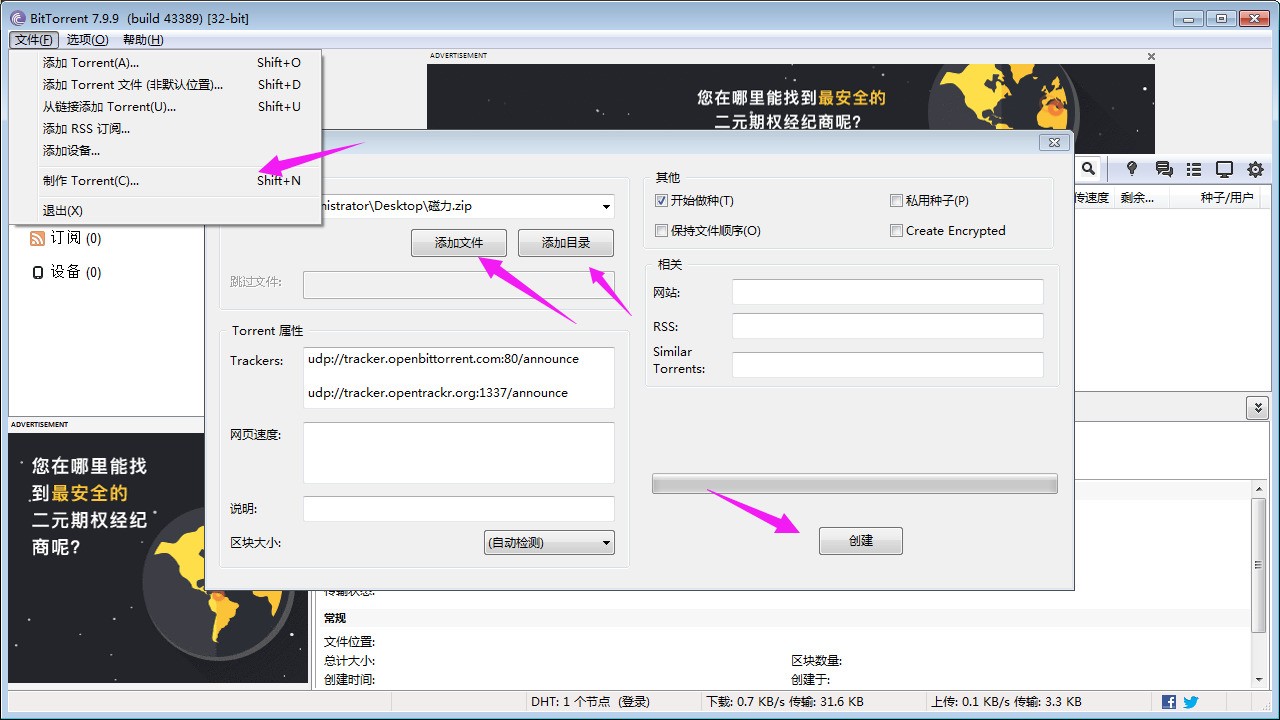
Task: Click the device phone icon in sidebar
Action: pyautogui.click(x=38, y=272)
